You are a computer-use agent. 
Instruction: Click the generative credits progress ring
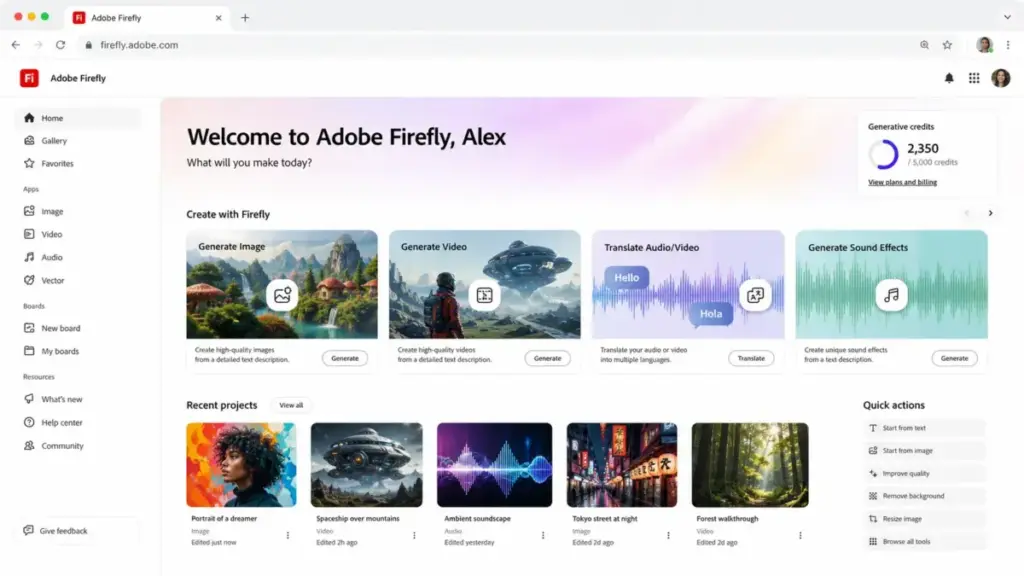pos(884,154)
